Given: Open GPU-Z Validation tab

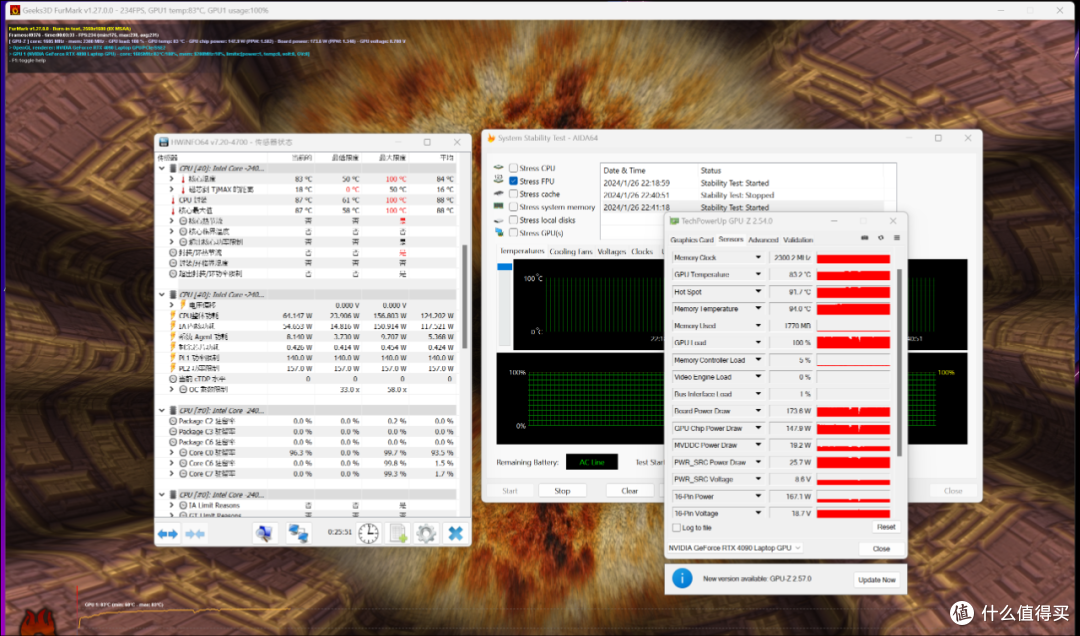Looking at the screenshot, I should pos(798,240).
